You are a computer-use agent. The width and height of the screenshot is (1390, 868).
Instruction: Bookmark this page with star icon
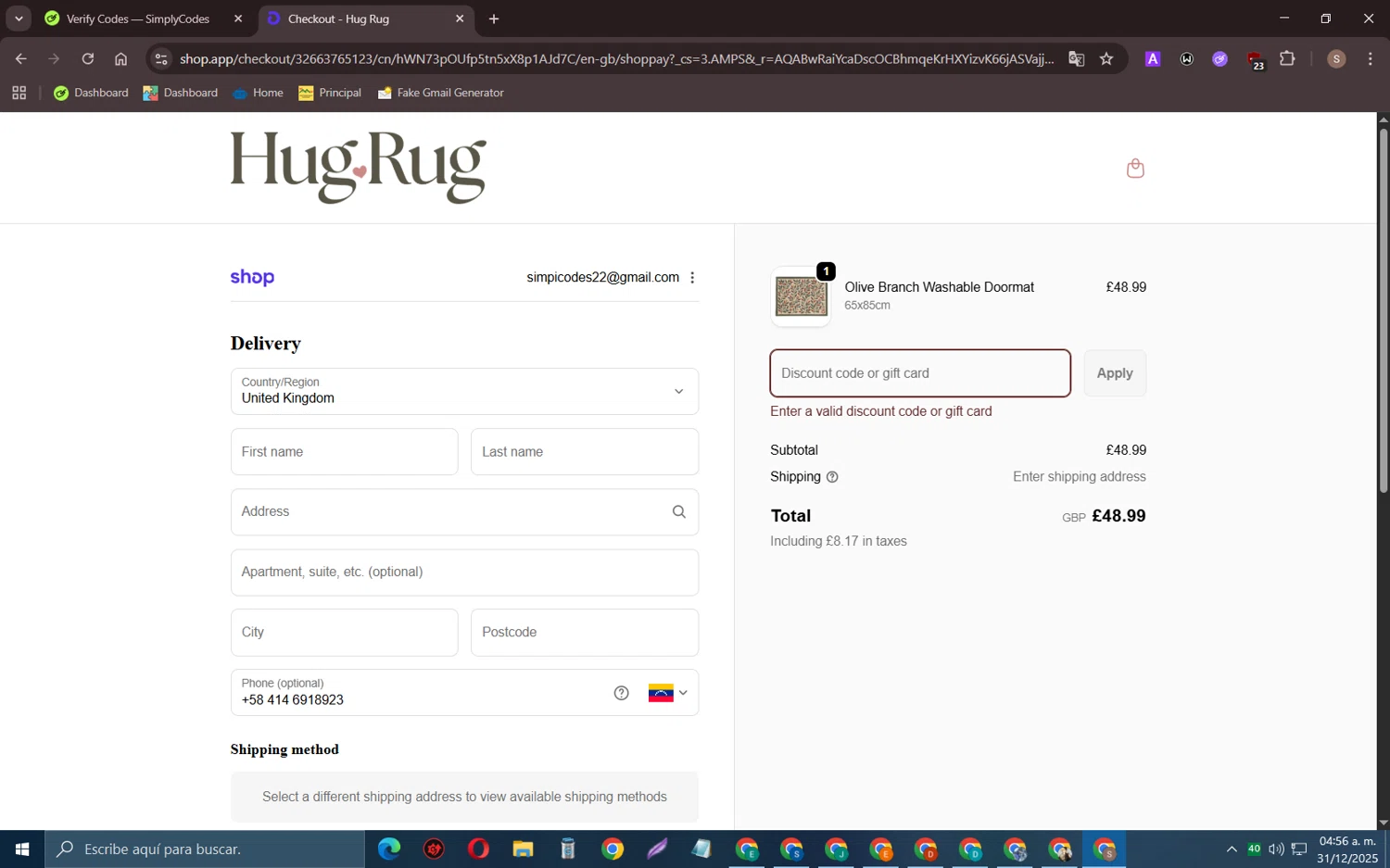point(1106,58)
